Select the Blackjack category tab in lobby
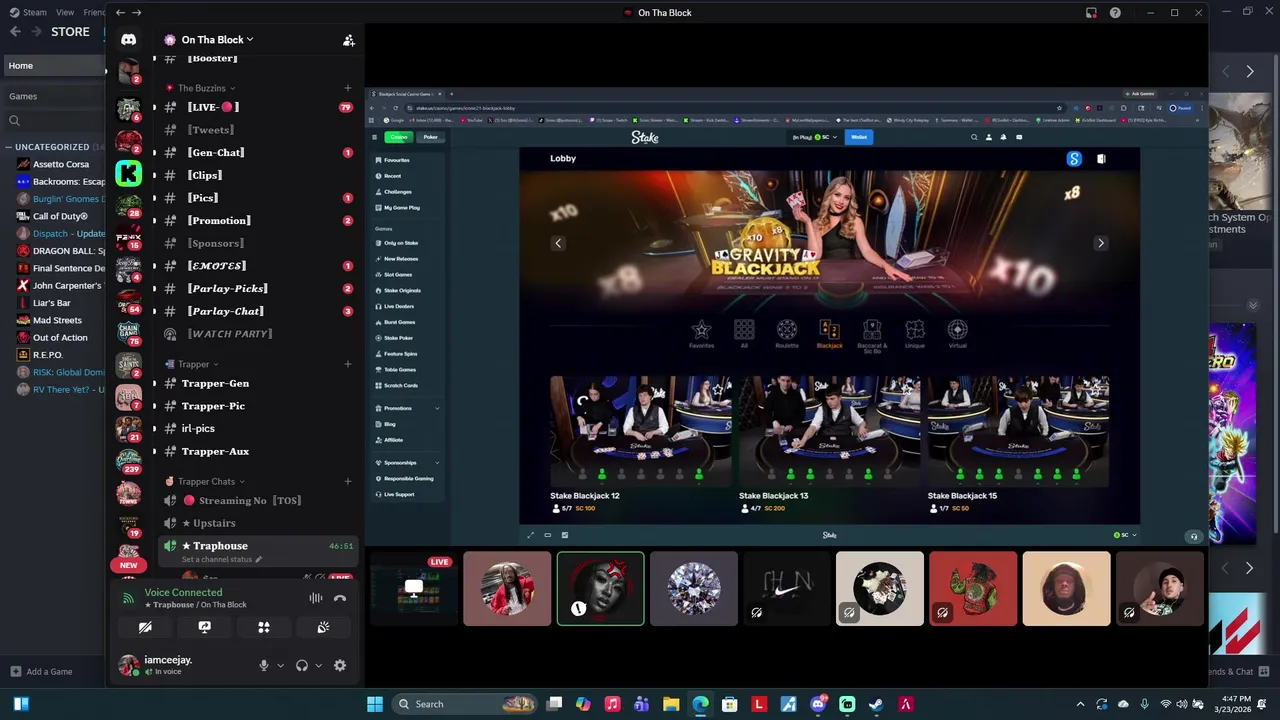This screenshot has width=1280, height=720. 829,334
